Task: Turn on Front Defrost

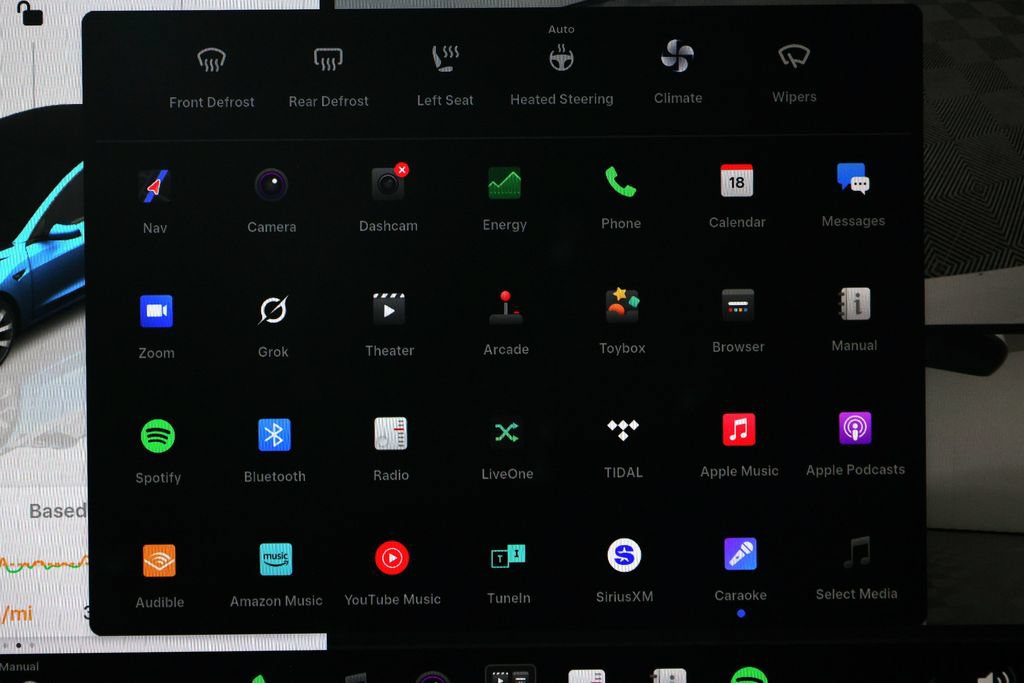Action: [x=211, y=61]
